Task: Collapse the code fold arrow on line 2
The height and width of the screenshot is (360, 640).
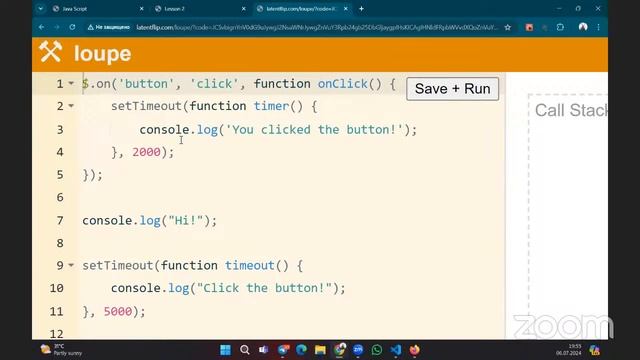Action: point(71,106)
